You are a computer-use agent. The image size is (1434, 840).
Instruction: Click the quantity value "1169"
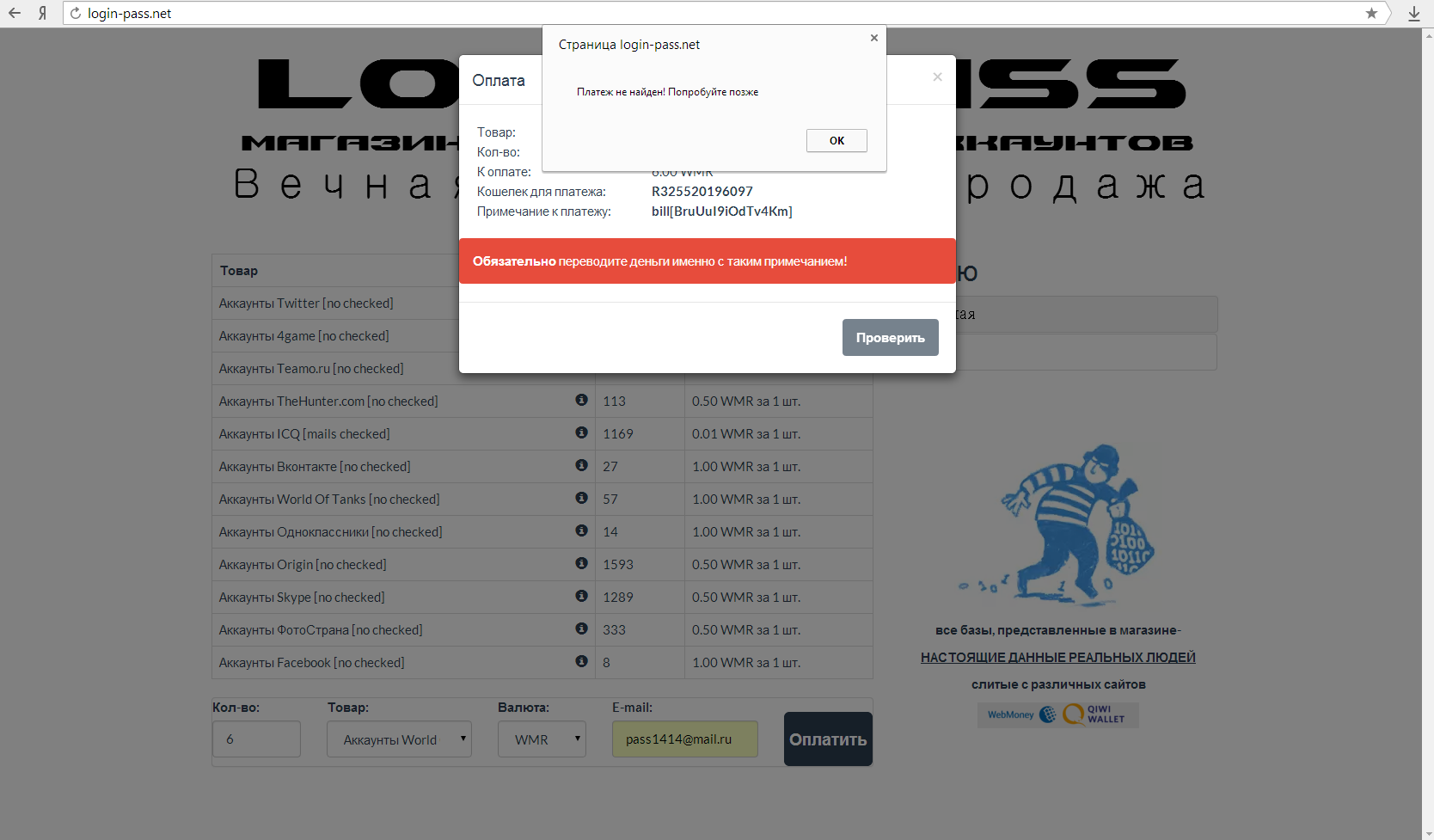click(618, 434)
